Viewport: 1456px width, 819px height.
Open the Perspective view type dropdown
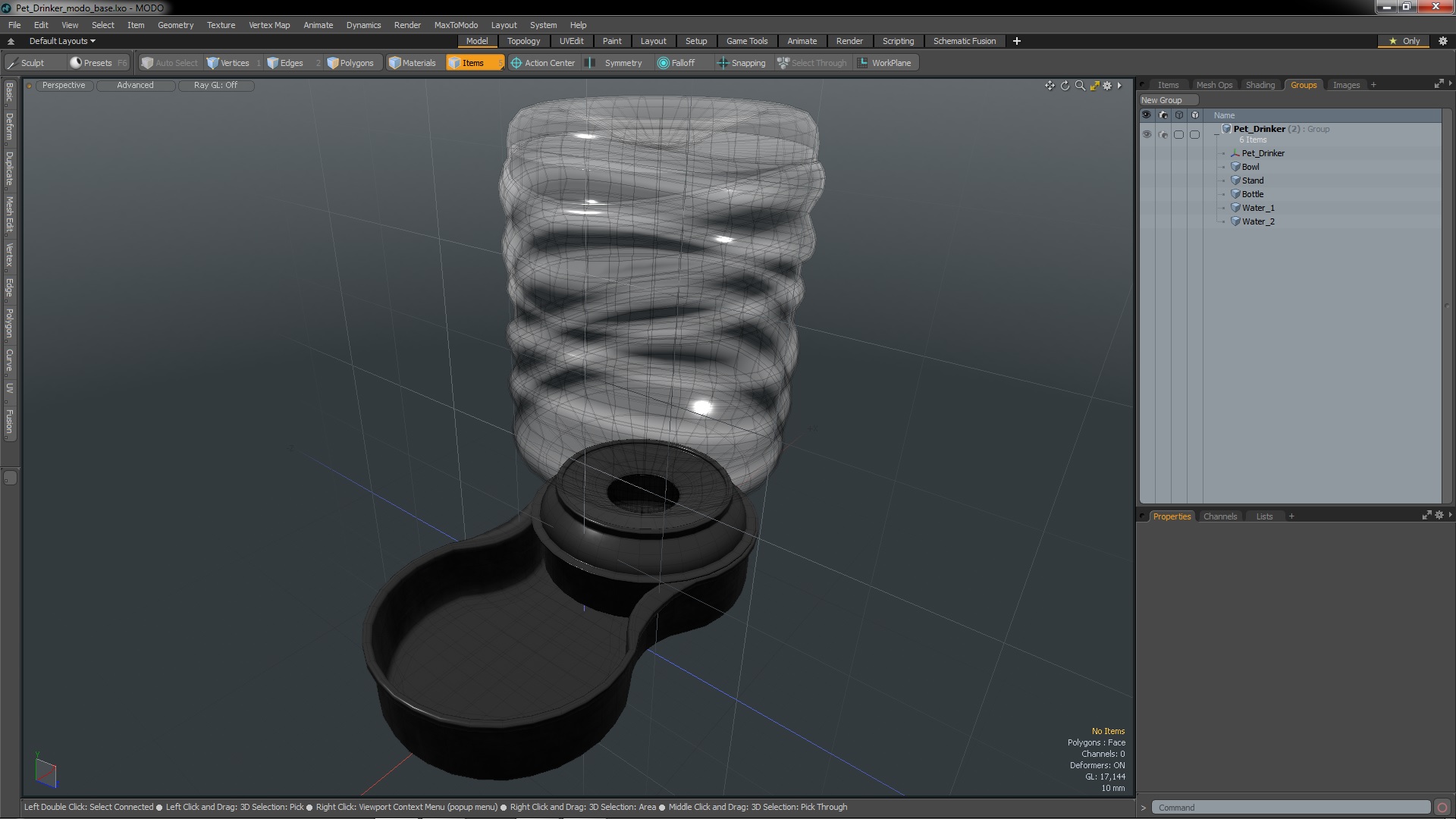[x=64, y=85]
